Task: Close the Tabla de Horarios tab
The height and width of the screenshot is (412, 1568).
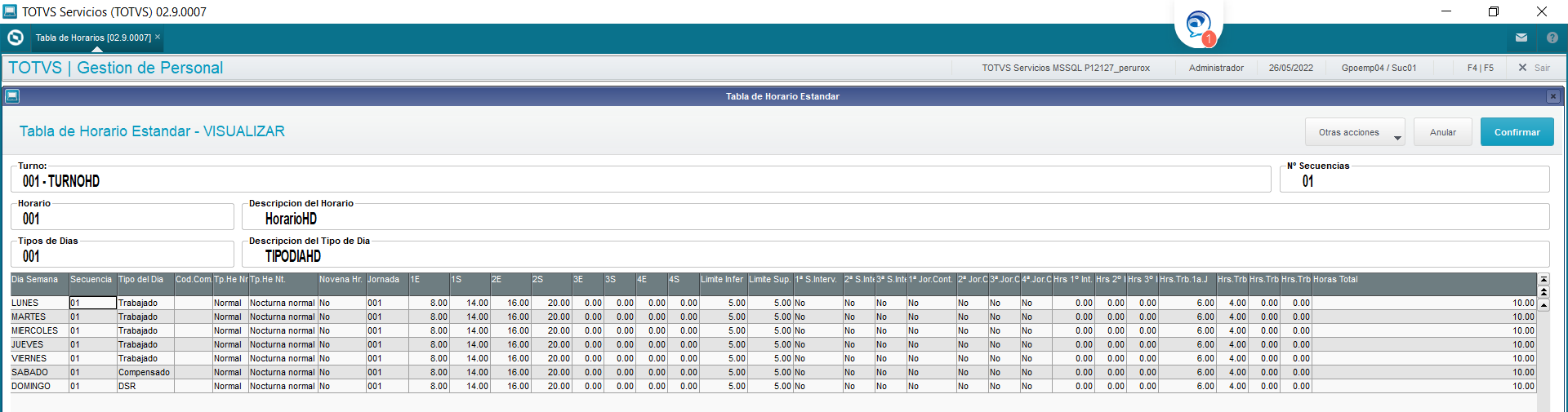Action: point(158,37)
